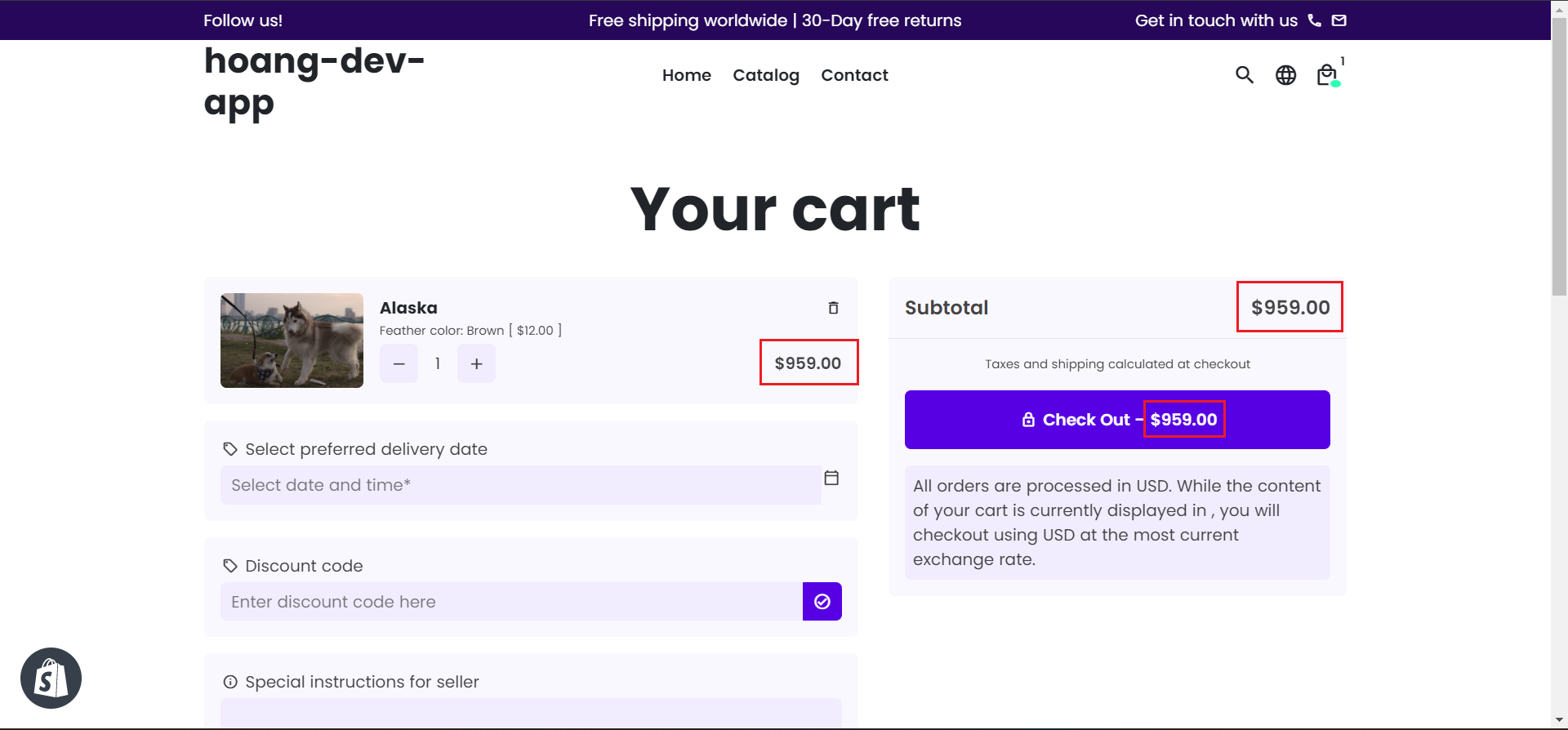The height and width of the screenshot is (730, 1568).
Task: Focus the Select date and time field
Action: point(521,485)
